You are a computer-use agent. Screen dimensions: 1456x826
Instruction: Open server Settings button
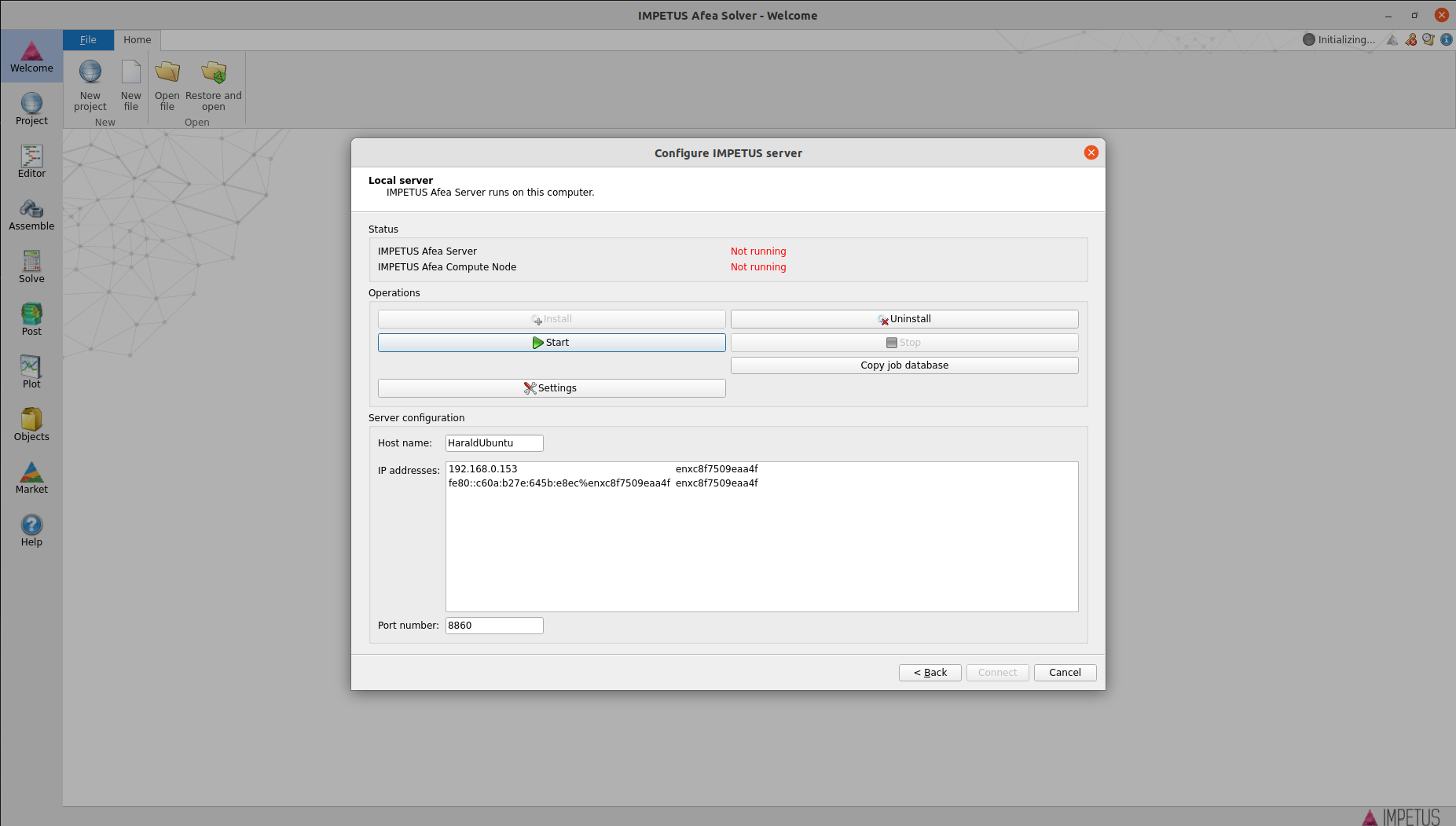552,388
